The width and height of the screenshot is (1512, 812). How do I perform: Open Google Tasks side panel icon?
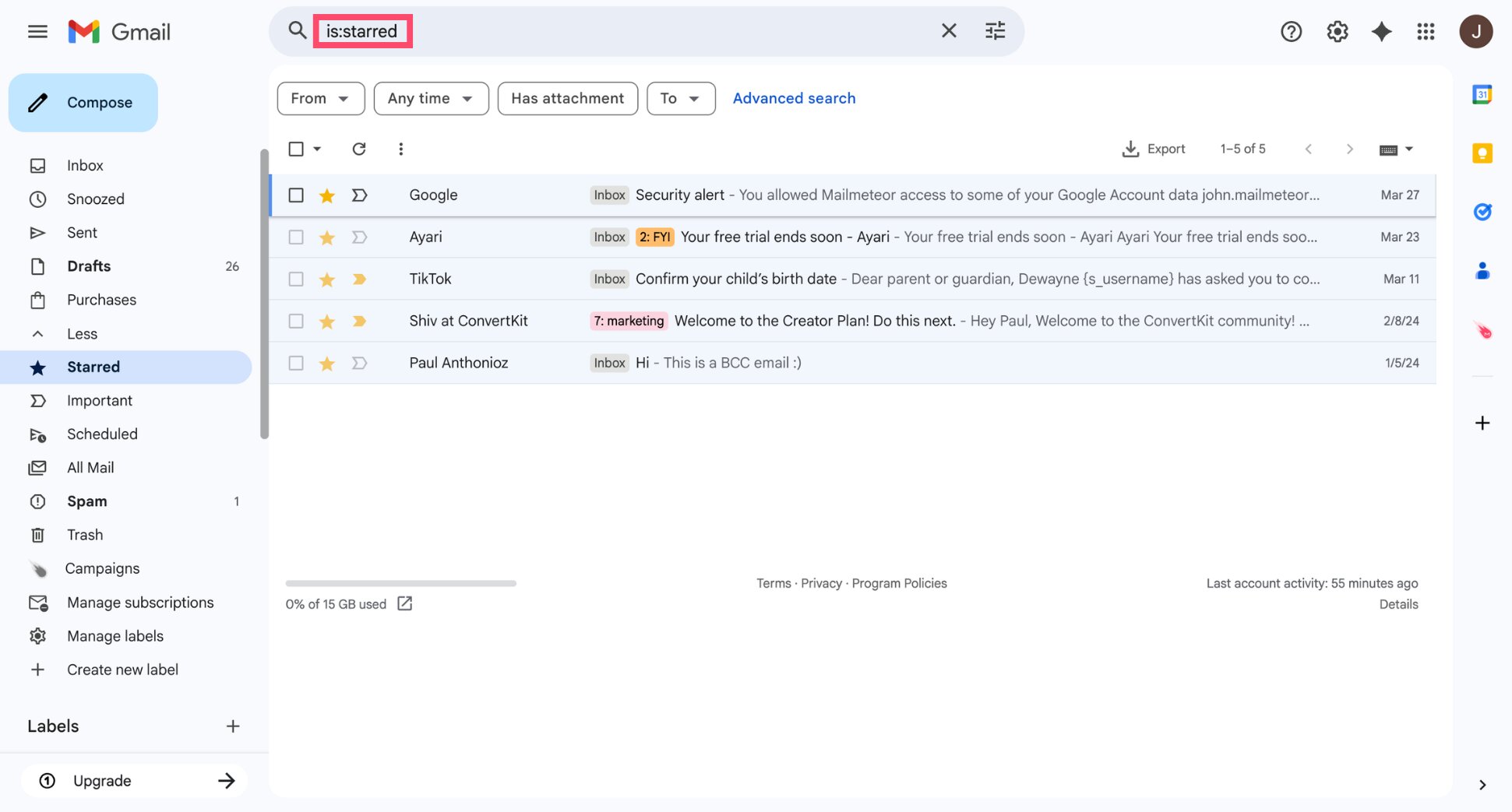(1482, 212)
